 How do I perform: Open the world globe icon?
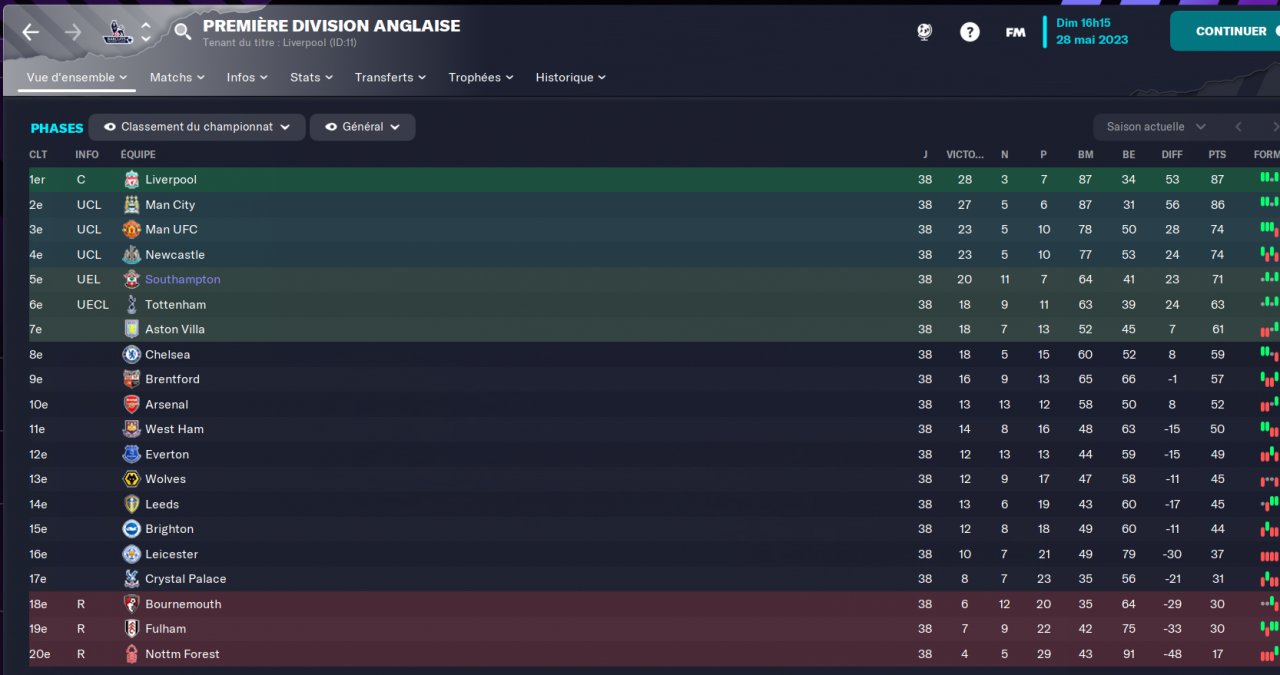tap(924, 32)
